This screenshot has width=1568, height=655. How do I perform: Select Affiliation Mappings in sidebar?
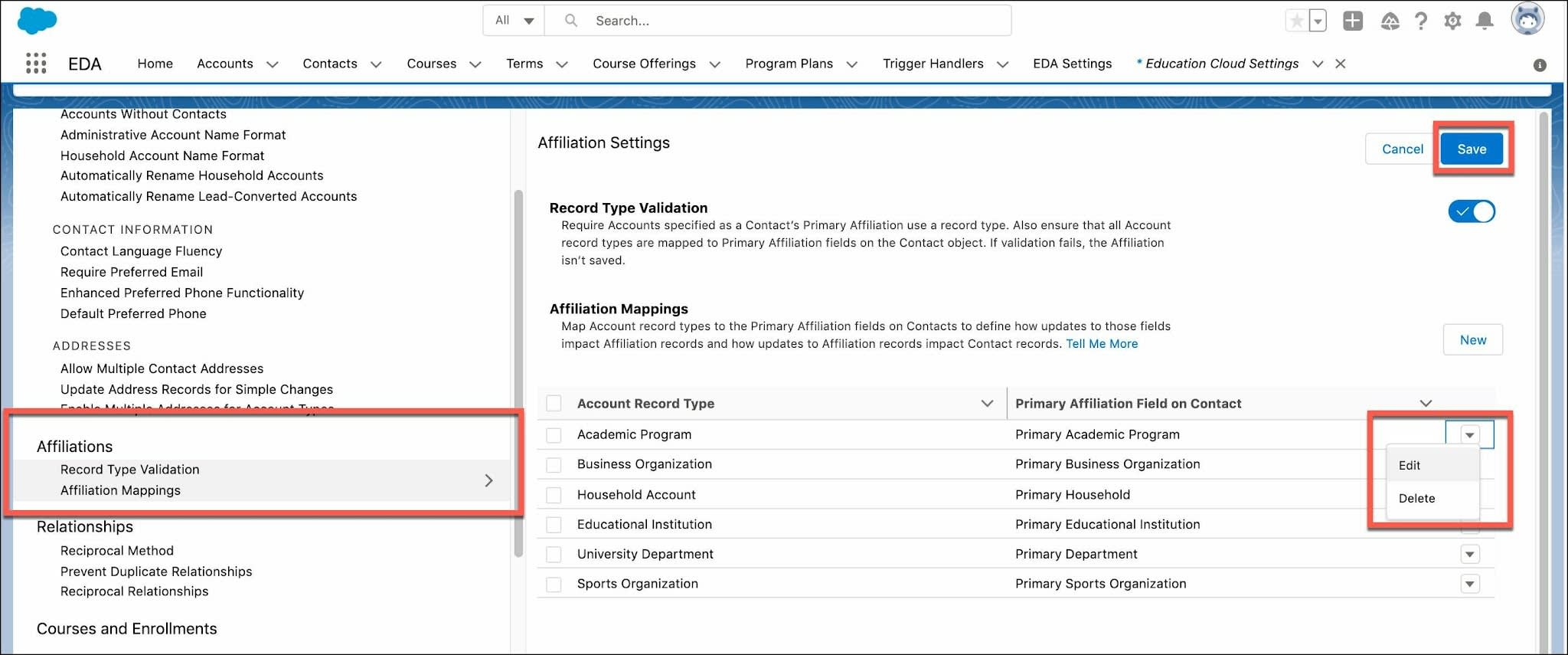[x=121, y=490]
